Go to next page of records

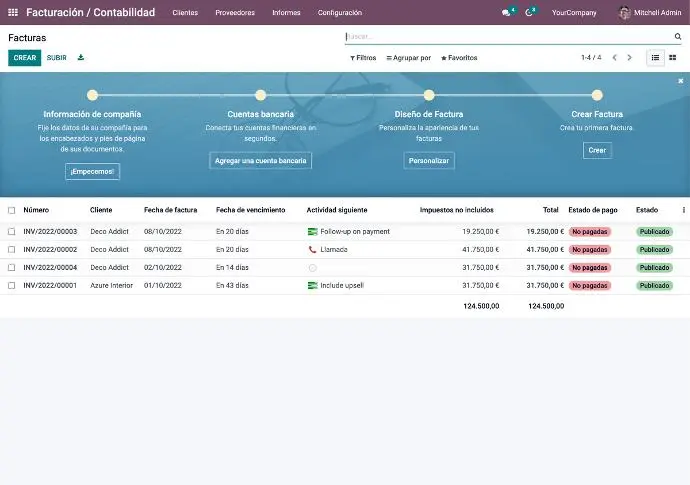pos(629,58)
